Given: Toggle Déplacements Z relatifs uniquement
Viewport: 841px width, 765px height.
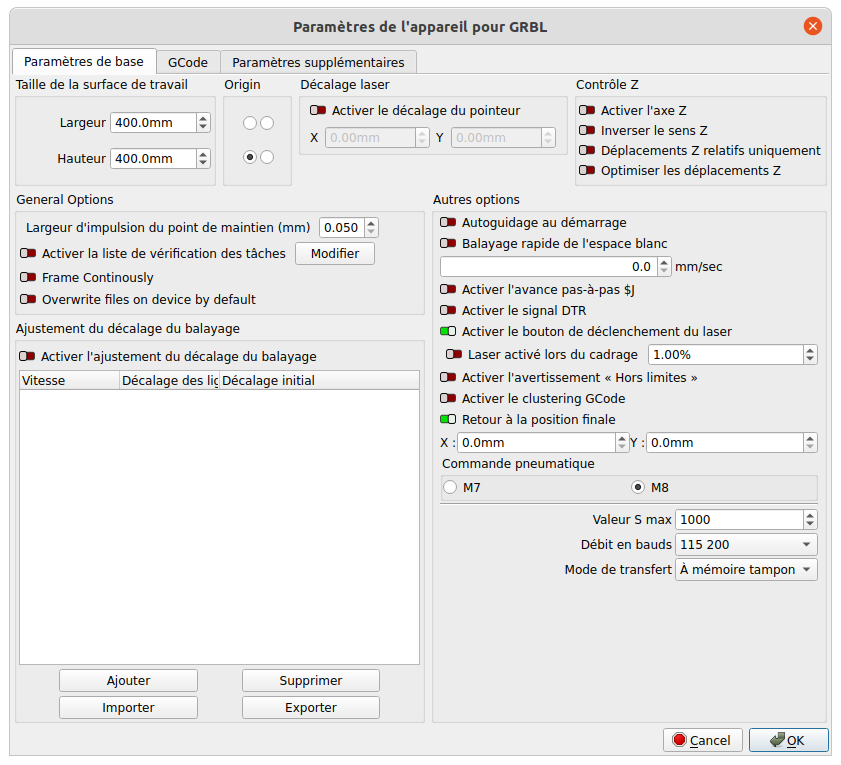Looking at the screenshot, I should pyautogui.click(x=587, y=150).
